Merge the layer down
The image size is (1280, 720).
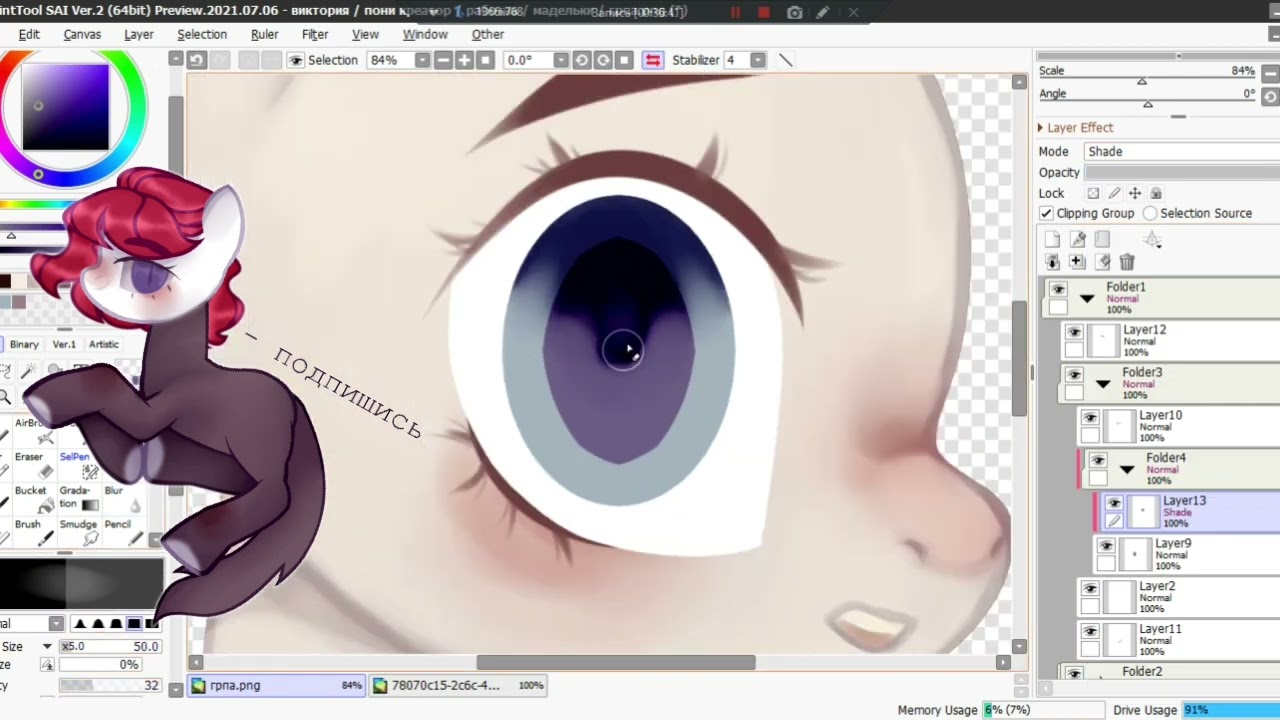click(1077, 262)
